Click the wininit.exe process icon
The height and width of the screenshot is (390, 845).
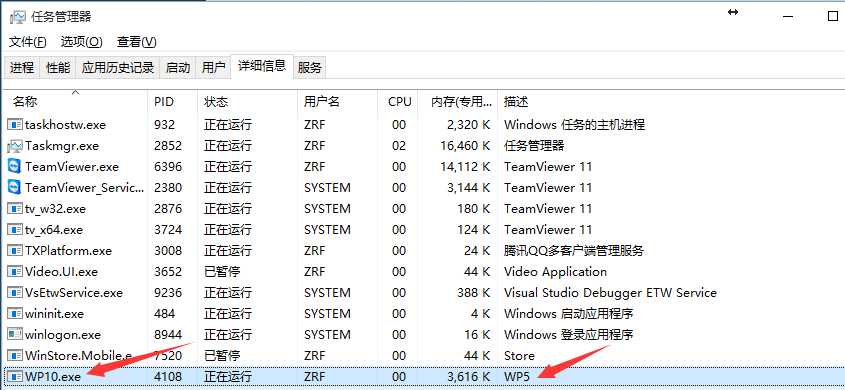point(15,314)
